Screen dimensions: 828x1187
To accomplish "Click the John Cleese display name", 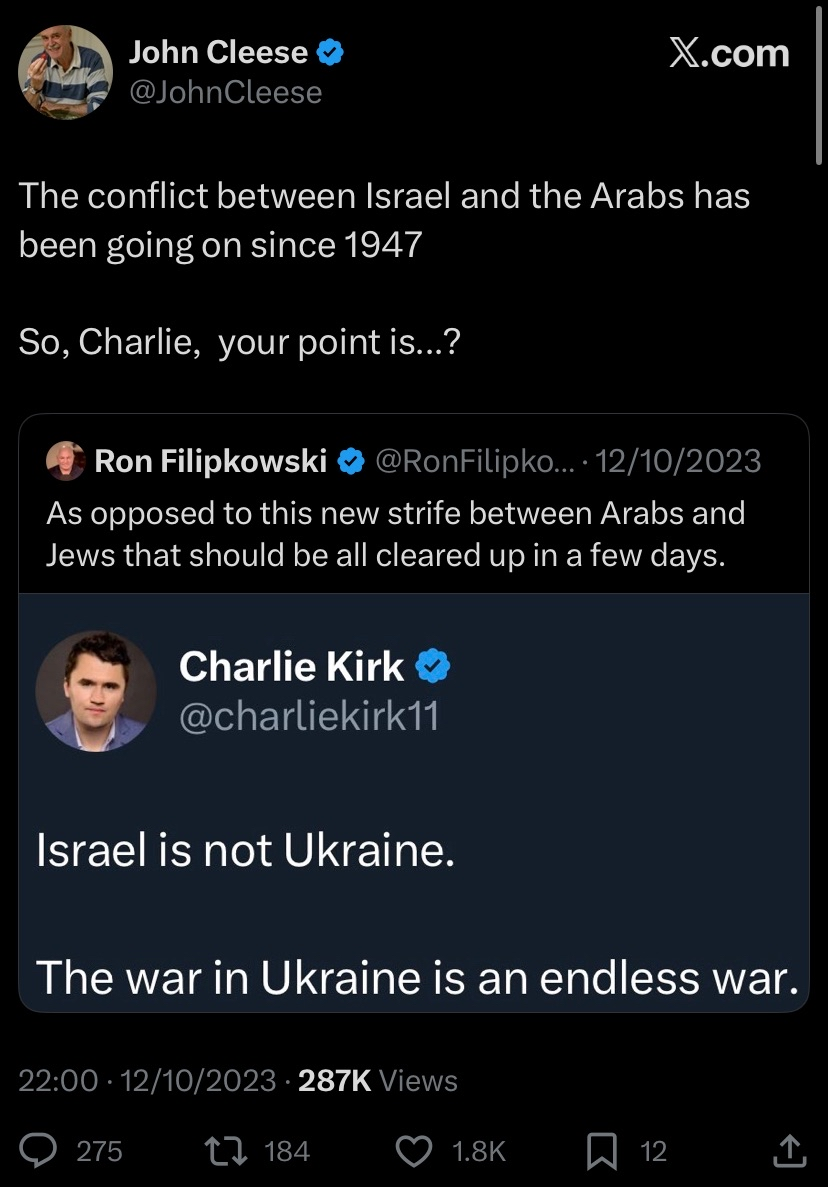I will tap(218, 52).
